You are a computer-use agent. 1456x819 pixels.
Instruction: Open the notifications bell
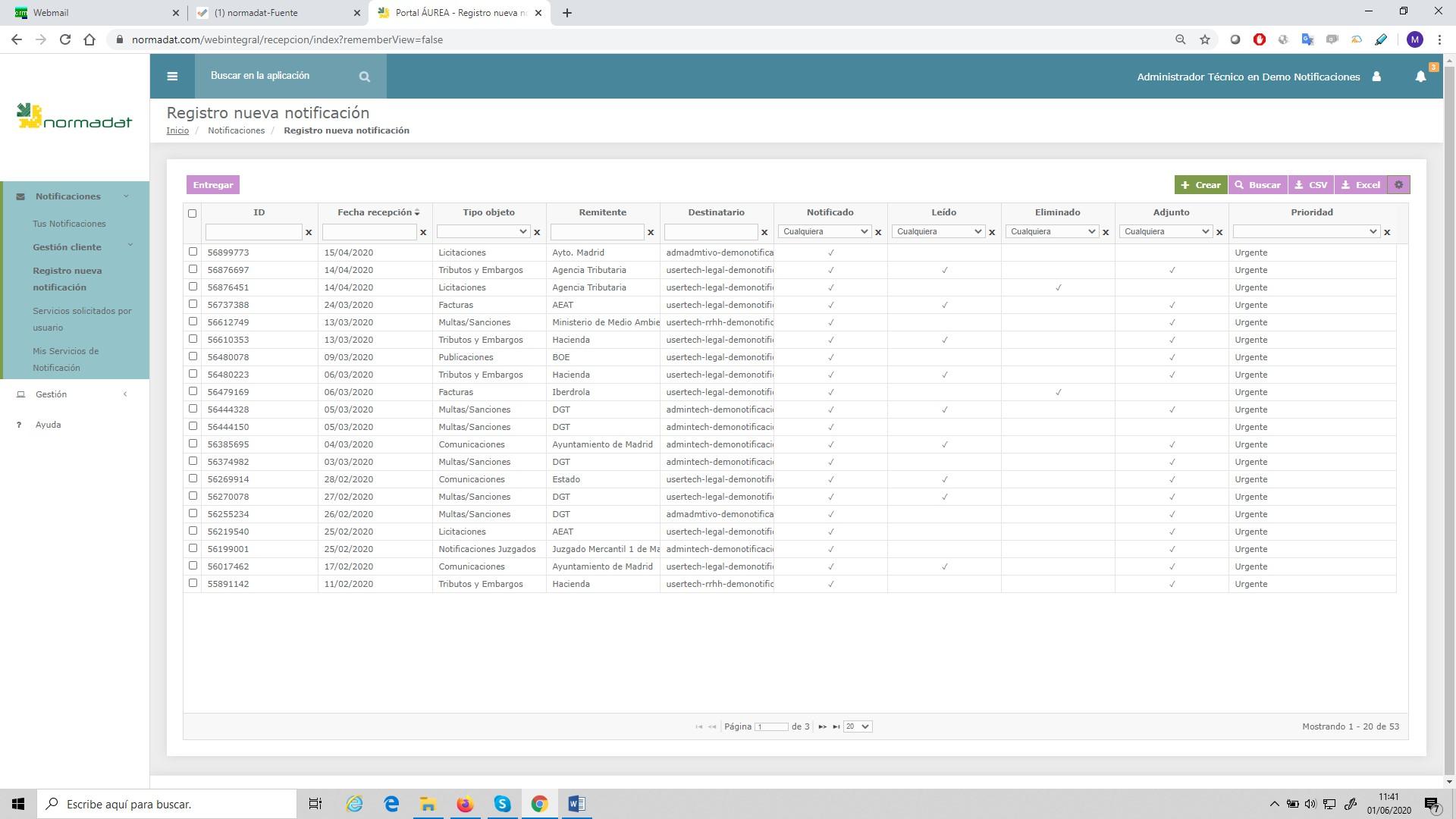tap(1420, 77)
